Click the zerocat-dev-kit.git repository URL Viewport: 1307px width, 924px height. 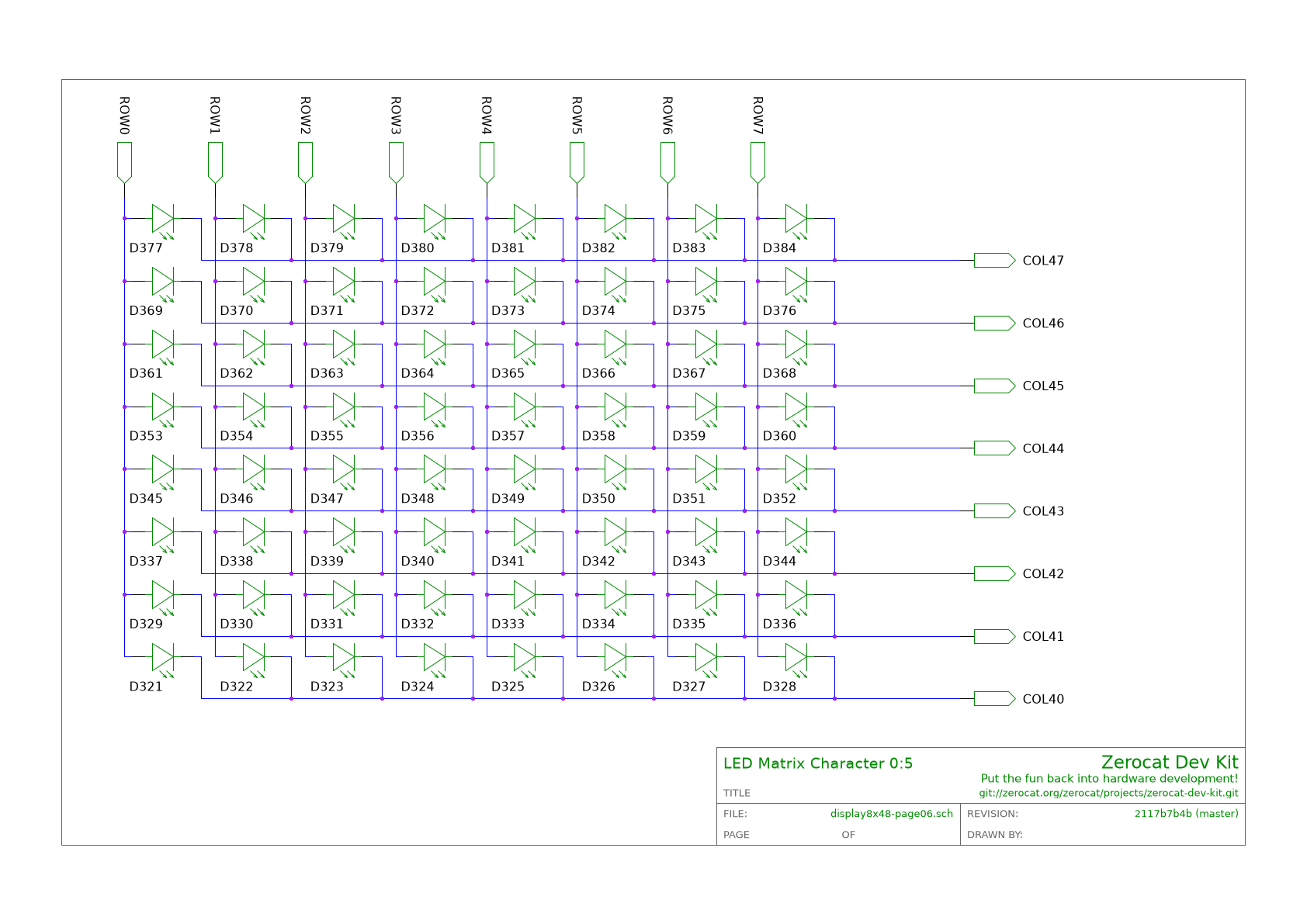(1108, 793)
